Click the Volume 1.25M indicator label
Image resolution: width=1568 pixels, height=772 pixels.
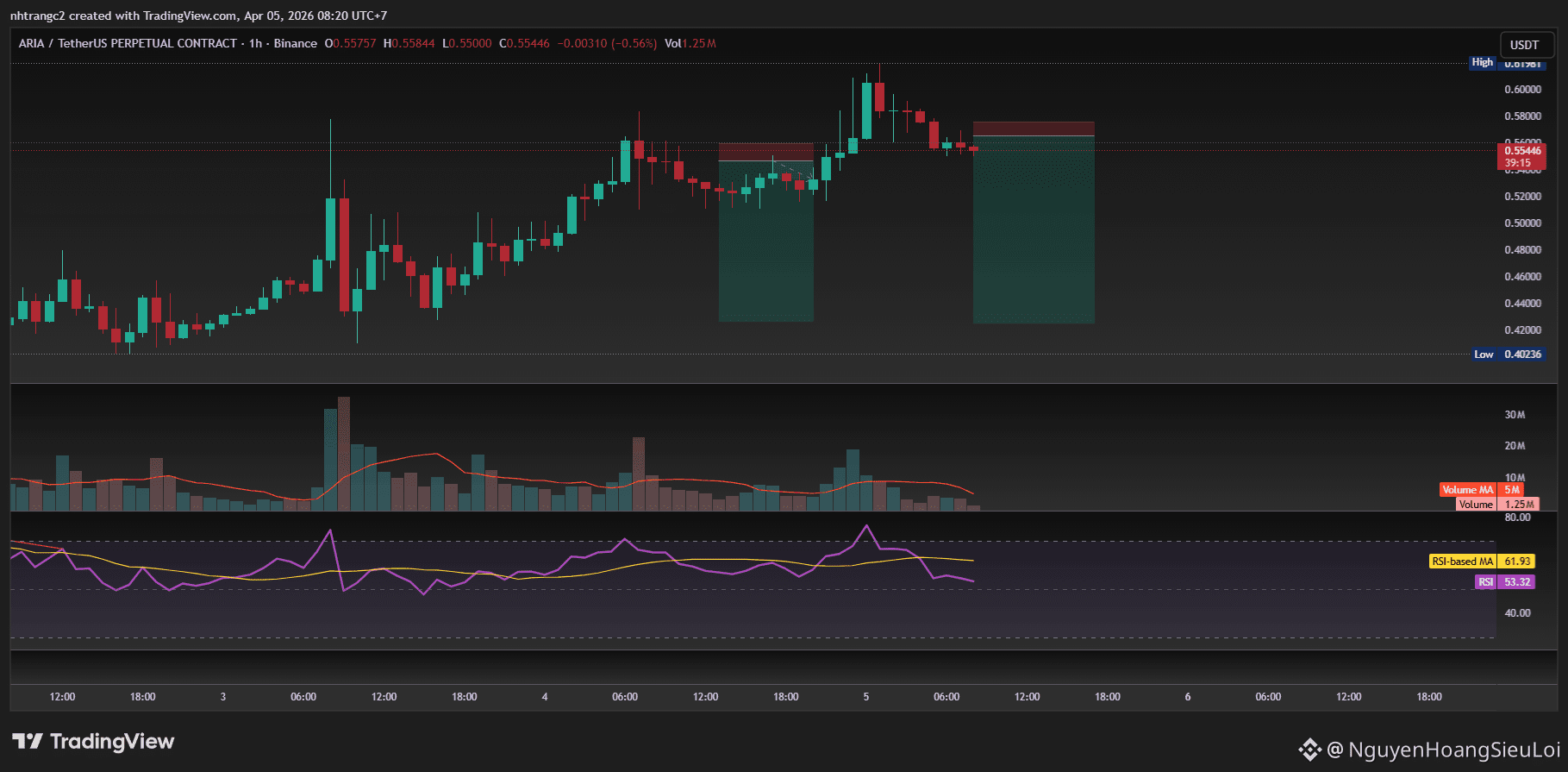1497,505
